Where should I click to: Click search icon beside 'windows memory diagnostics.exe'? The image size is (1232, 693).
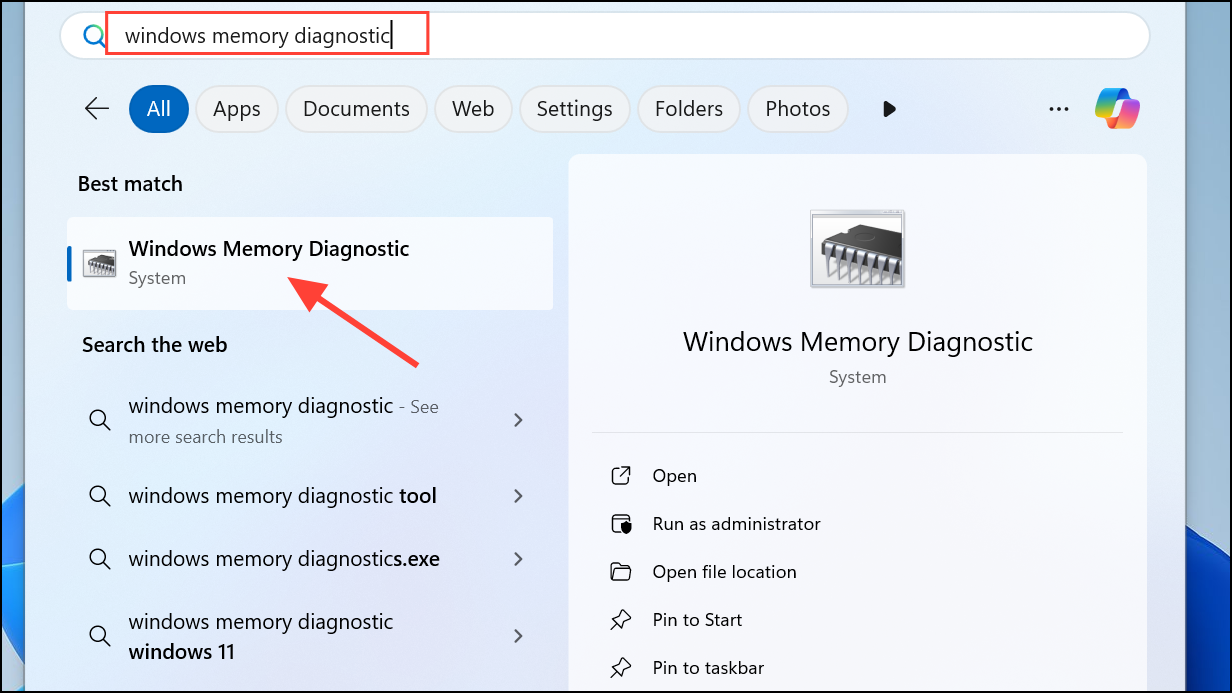(99, 559)
